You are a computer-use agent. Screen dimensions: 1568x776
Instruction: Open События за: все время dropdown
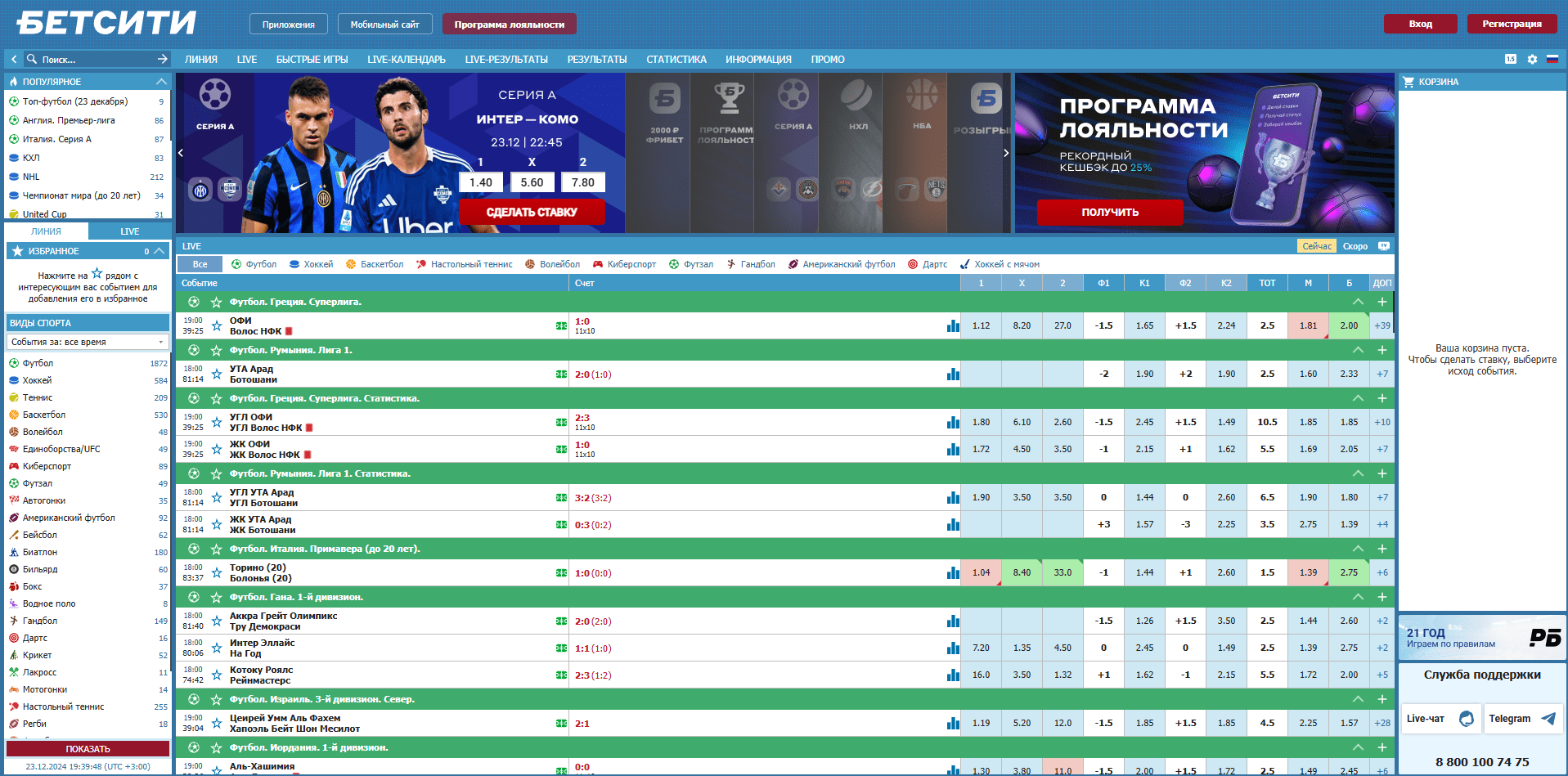click(88, 342)
